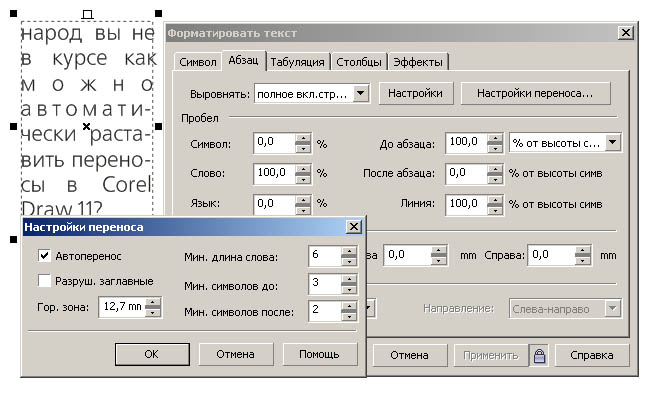Confirm with OK in Настройки переноса

[152, 354]
